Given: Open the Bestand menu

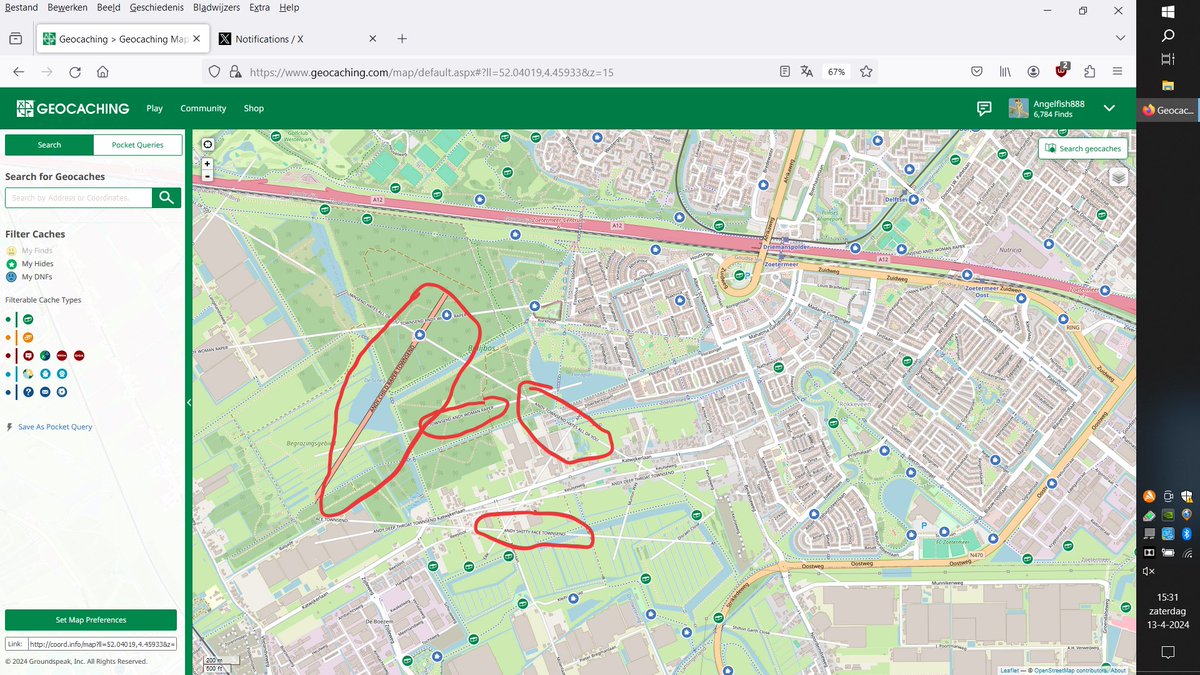Looking at the screenshot, I should click(22, 8).
